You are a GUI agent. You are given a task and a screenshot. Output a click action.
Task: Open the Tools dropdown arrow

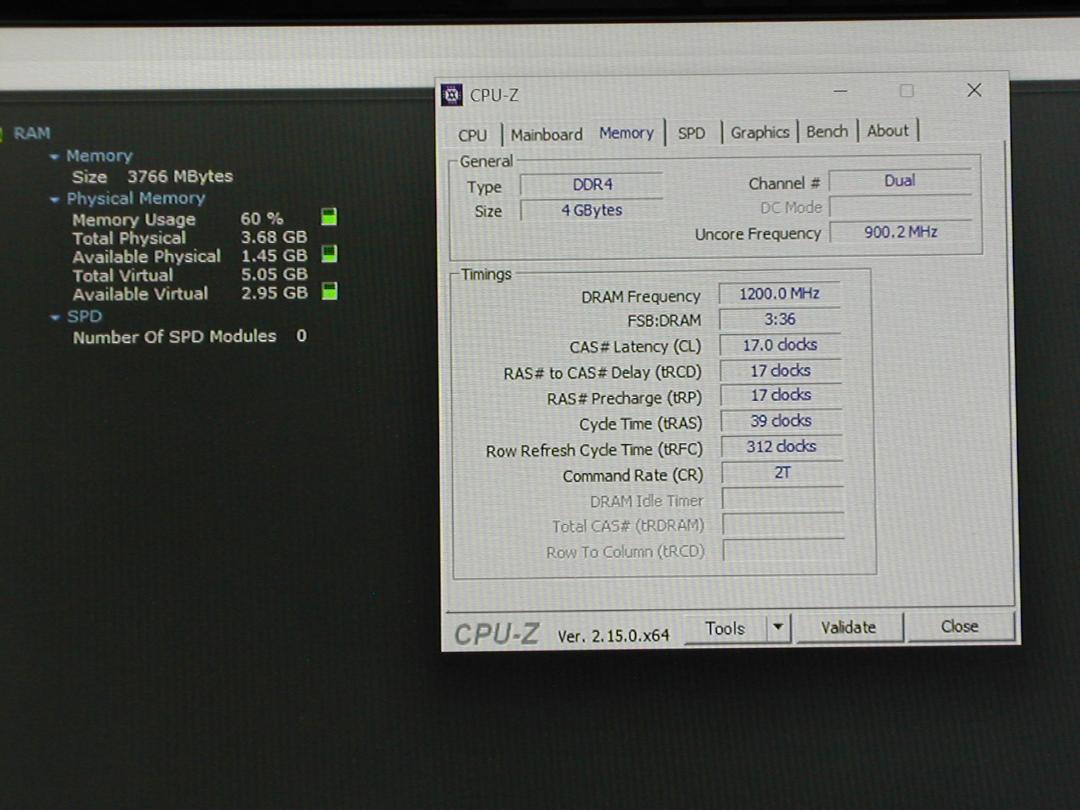point(778,627)
